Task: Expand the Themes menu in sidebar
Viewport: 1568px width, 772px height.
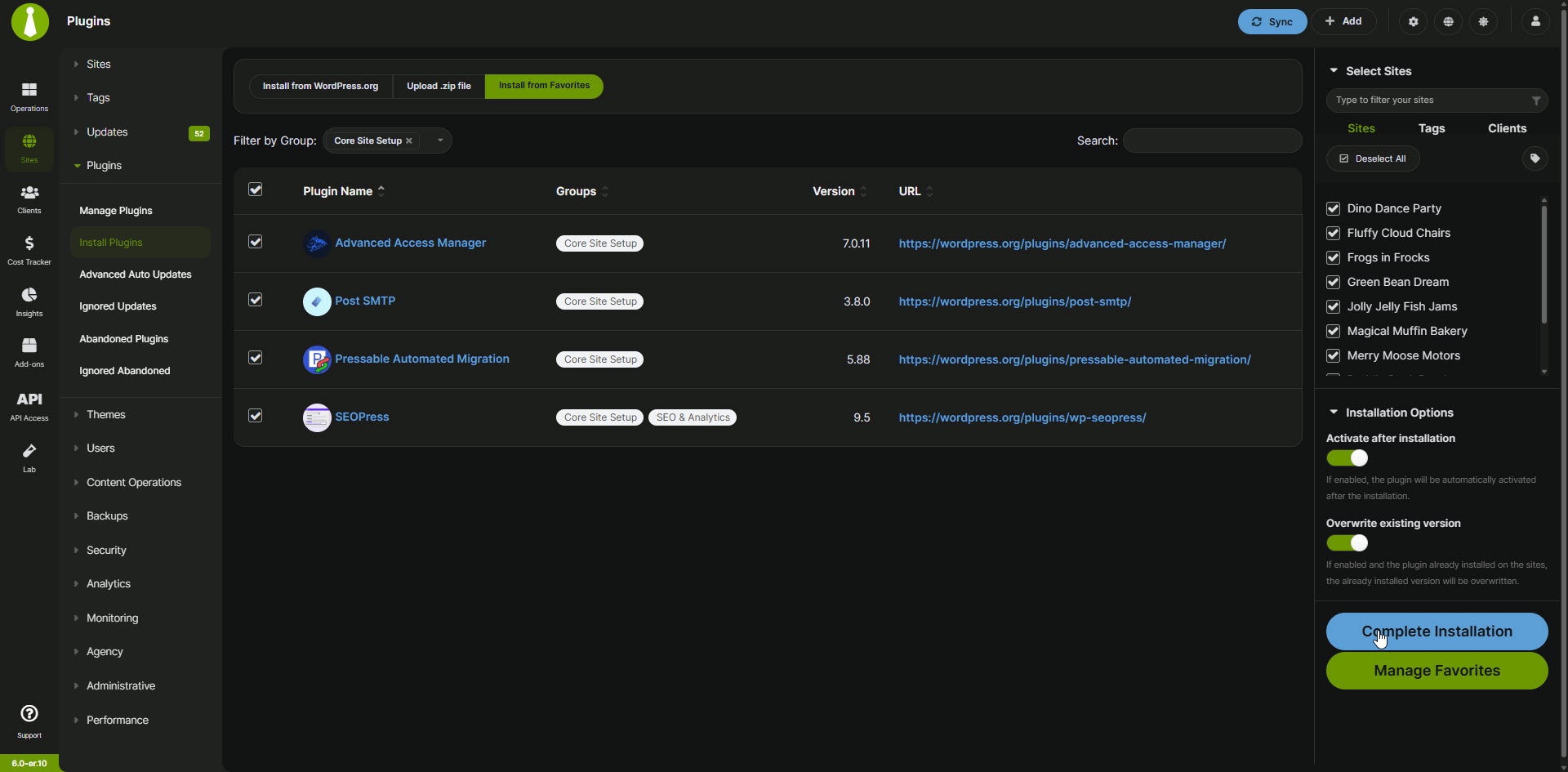Action: pyautogui.click(x=105, y=415)
